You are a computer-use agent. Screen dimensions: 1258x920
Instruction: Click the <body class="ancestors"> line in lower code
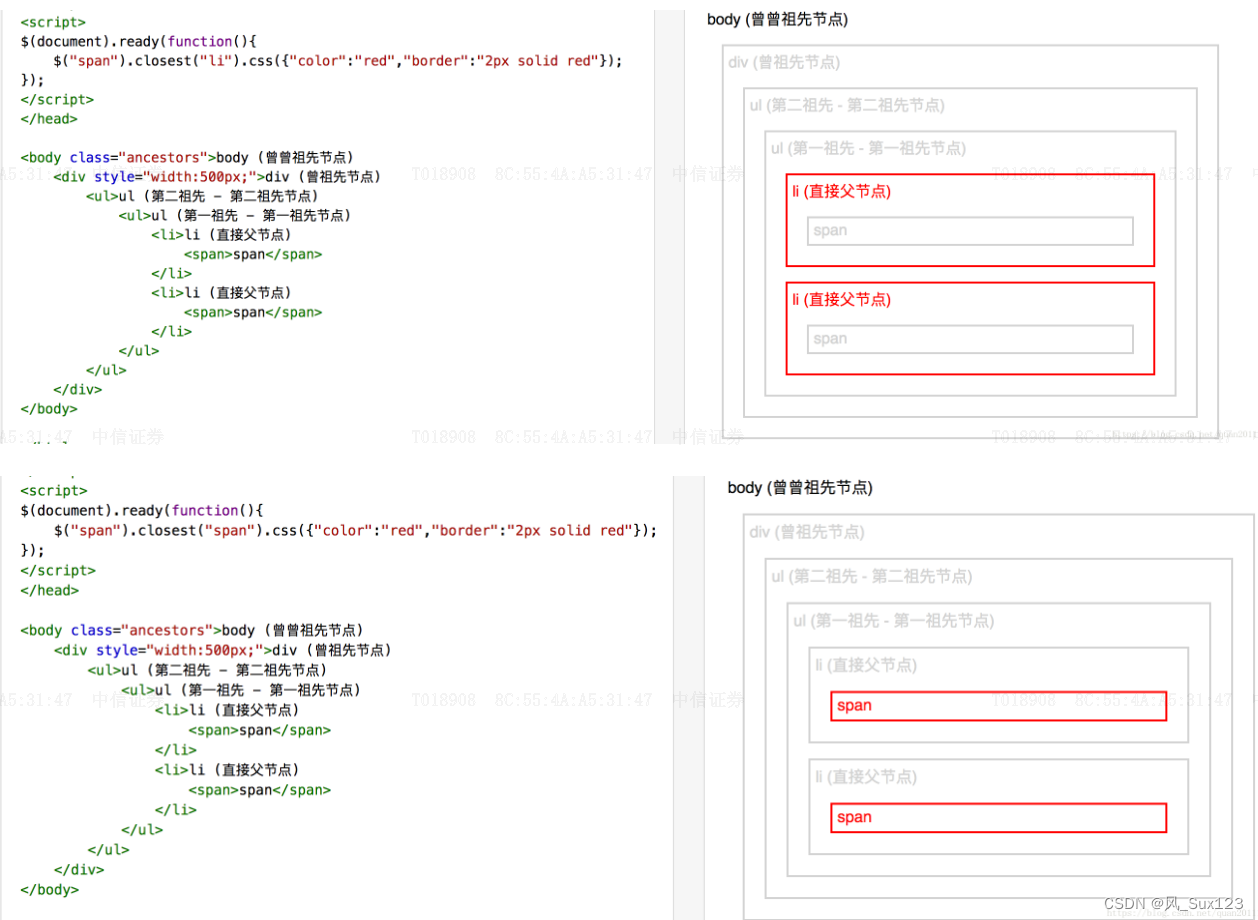tap(191, 631)
